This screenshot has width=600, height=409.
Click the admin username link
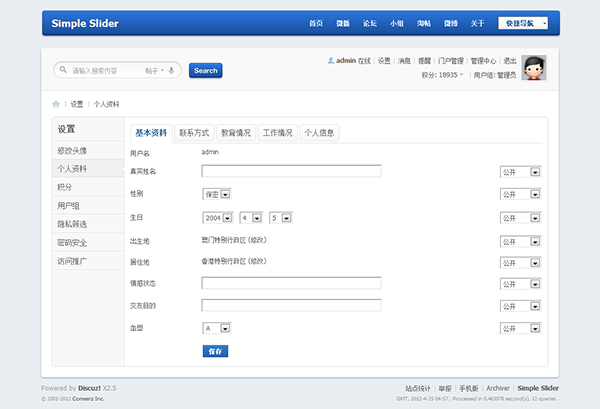(x=346, y=60)
